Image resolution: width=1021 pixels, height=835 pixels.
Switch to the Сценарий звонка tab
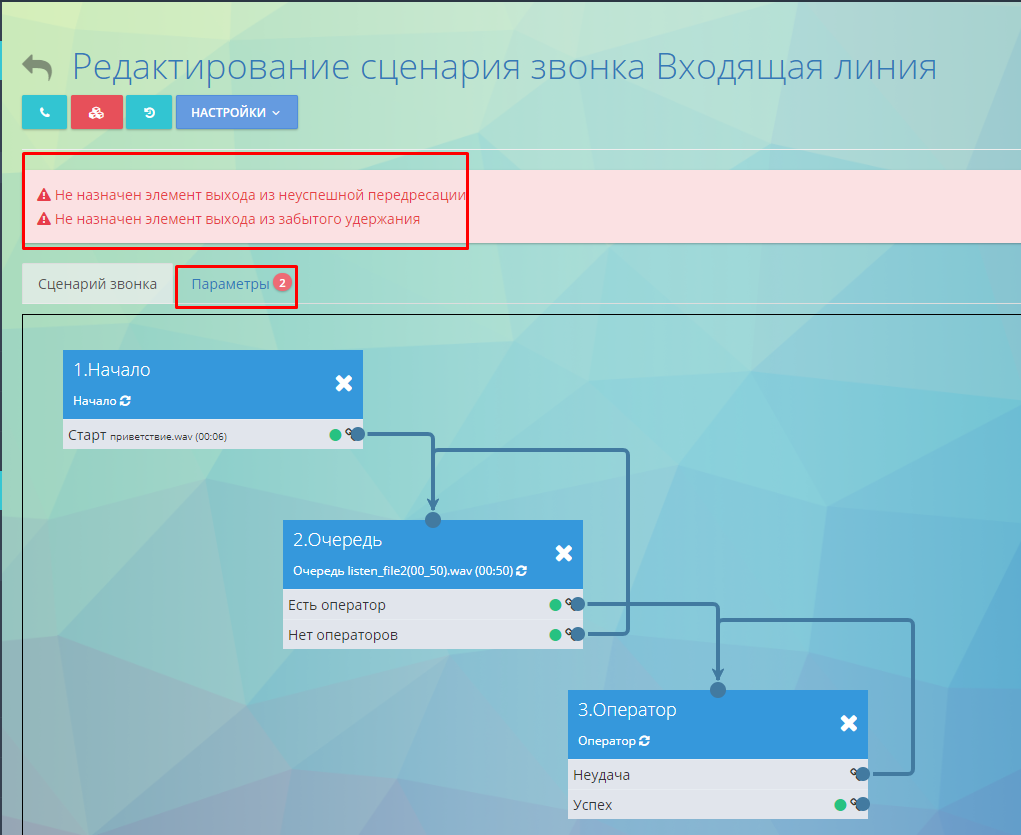[x=97, y=284]
